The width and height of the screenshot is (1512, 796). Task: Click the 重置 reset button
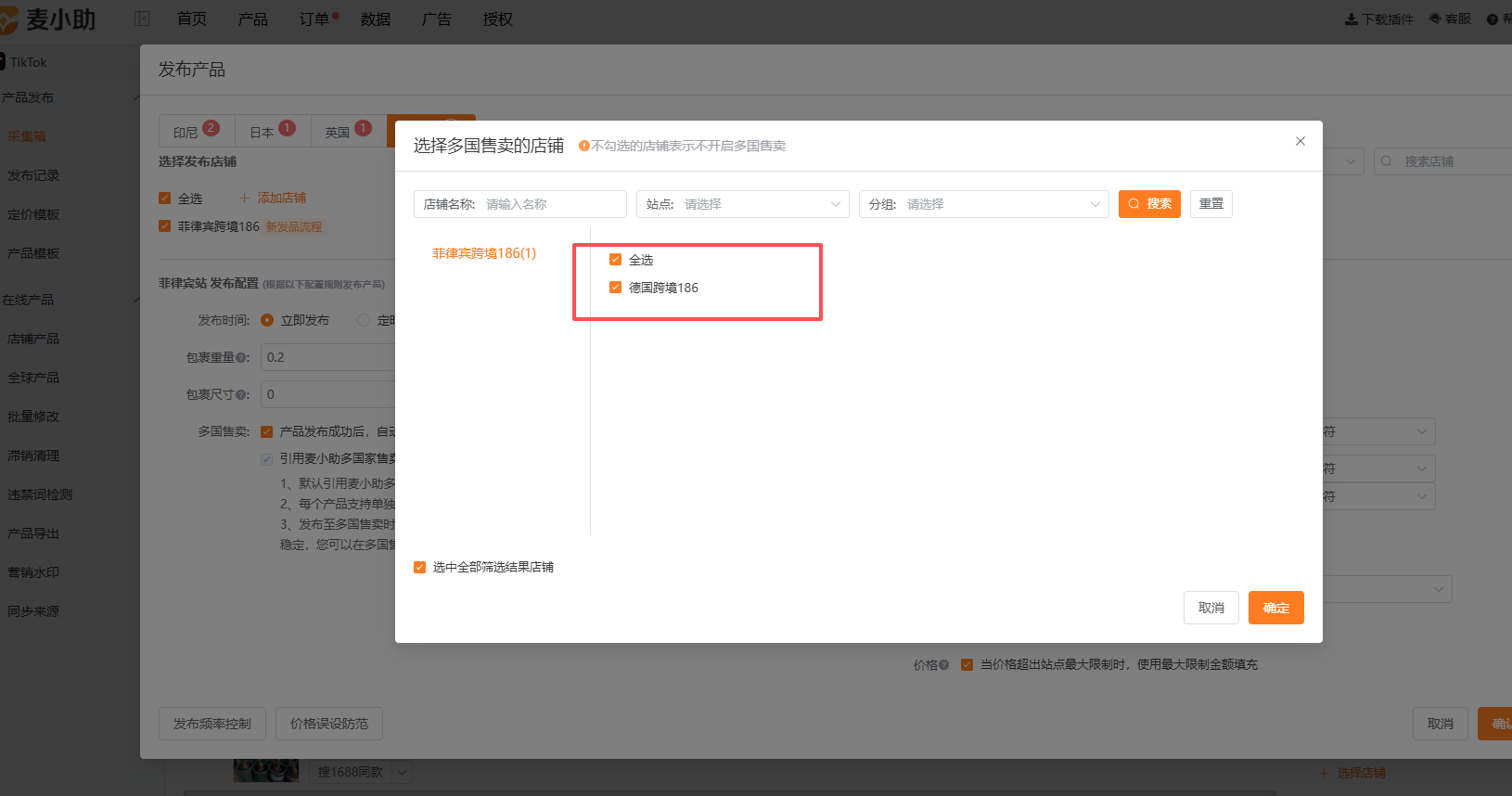(x=1211, y=204)
